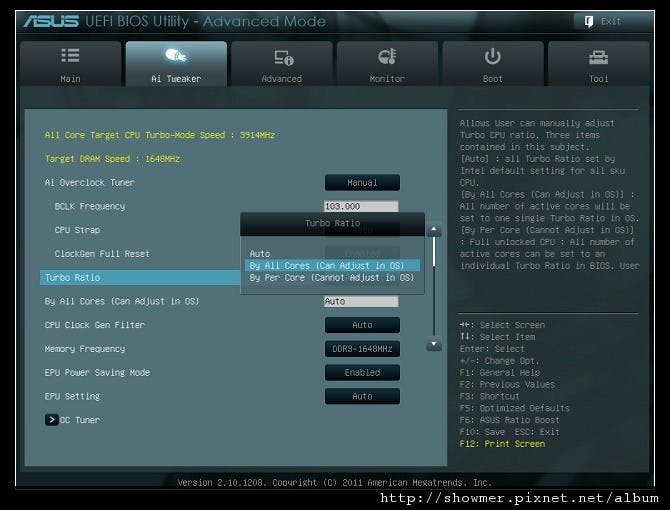Click the scroll down arrow
Viewport: 670px width, 510px height.
point(434,344)
